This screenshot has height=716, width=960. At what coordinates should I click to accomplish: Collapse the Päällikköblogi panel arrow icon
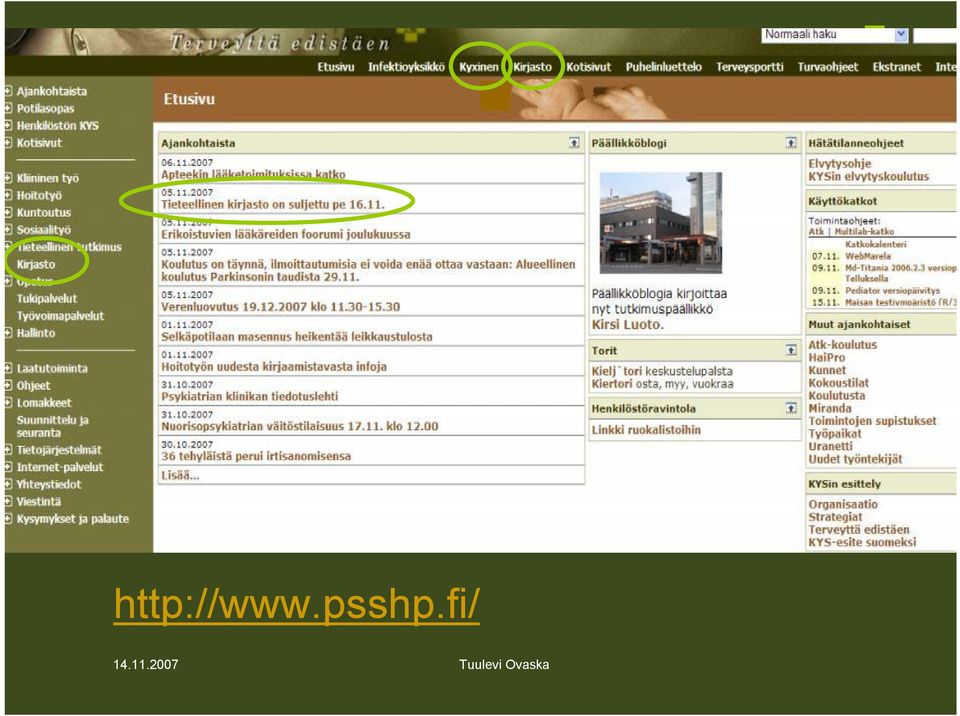791,143
